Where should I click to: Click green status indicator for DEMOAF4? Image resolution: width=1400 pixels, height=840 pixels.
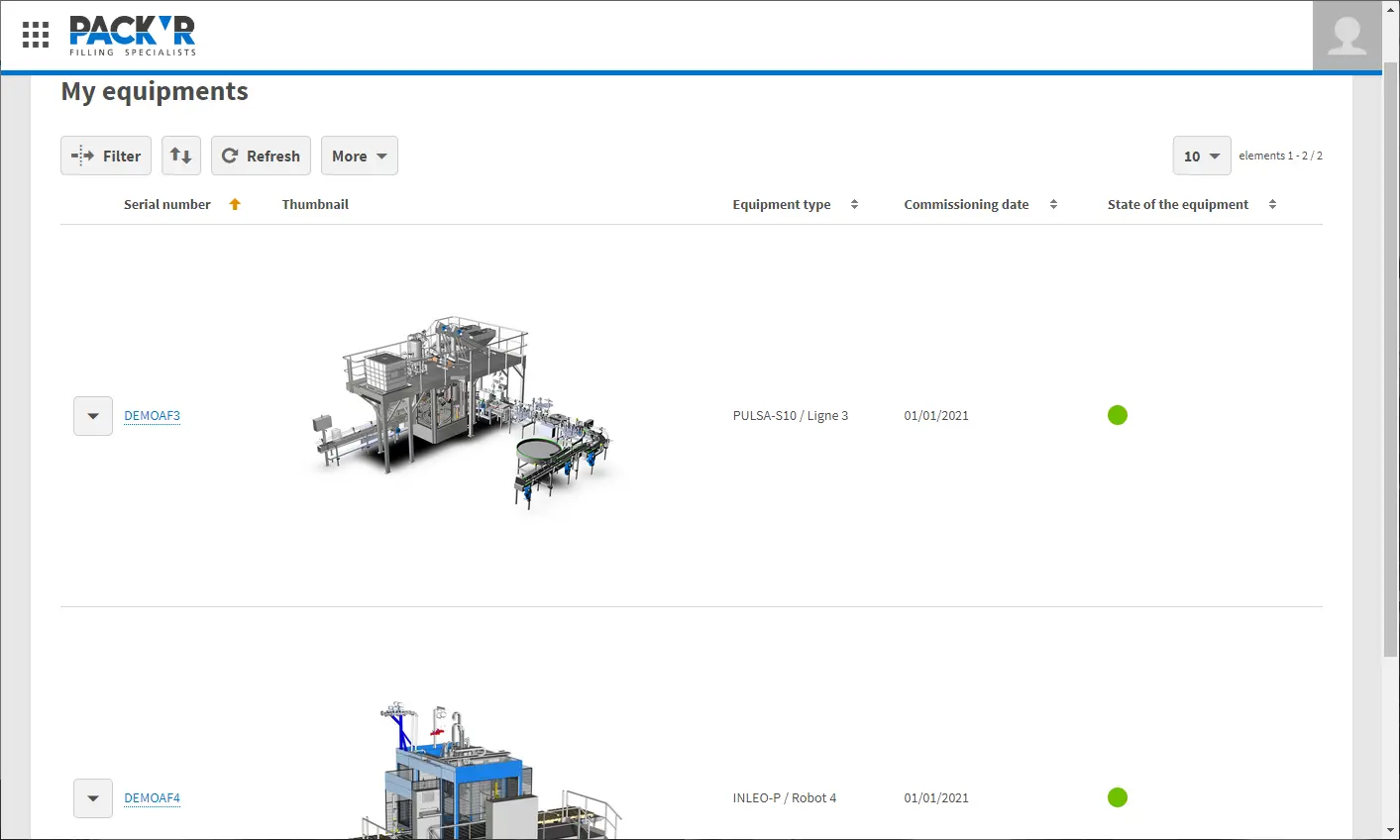coord(1118,797)
